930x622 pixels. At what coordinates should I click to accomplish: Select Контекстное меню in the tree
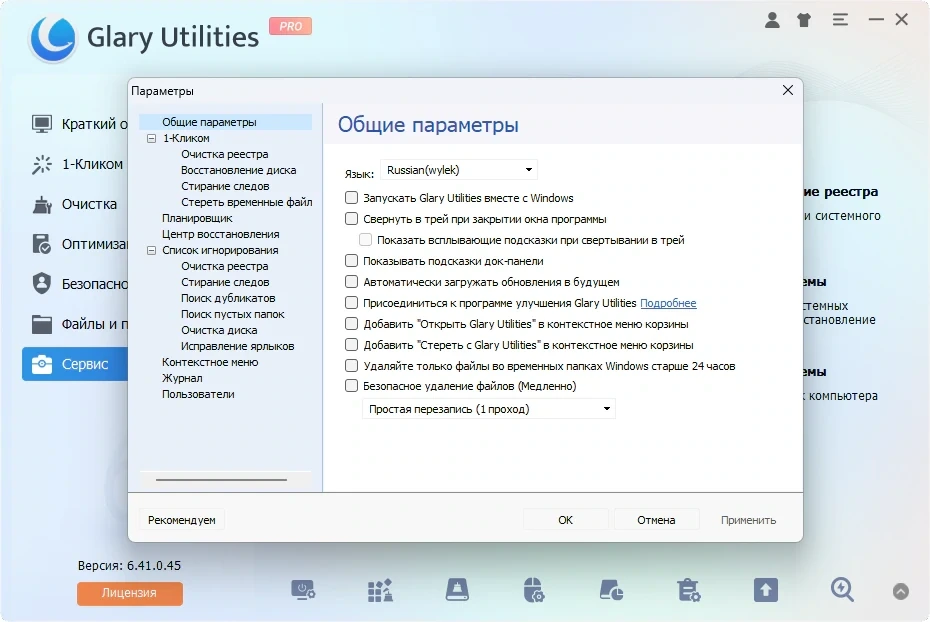pos(210,362)
